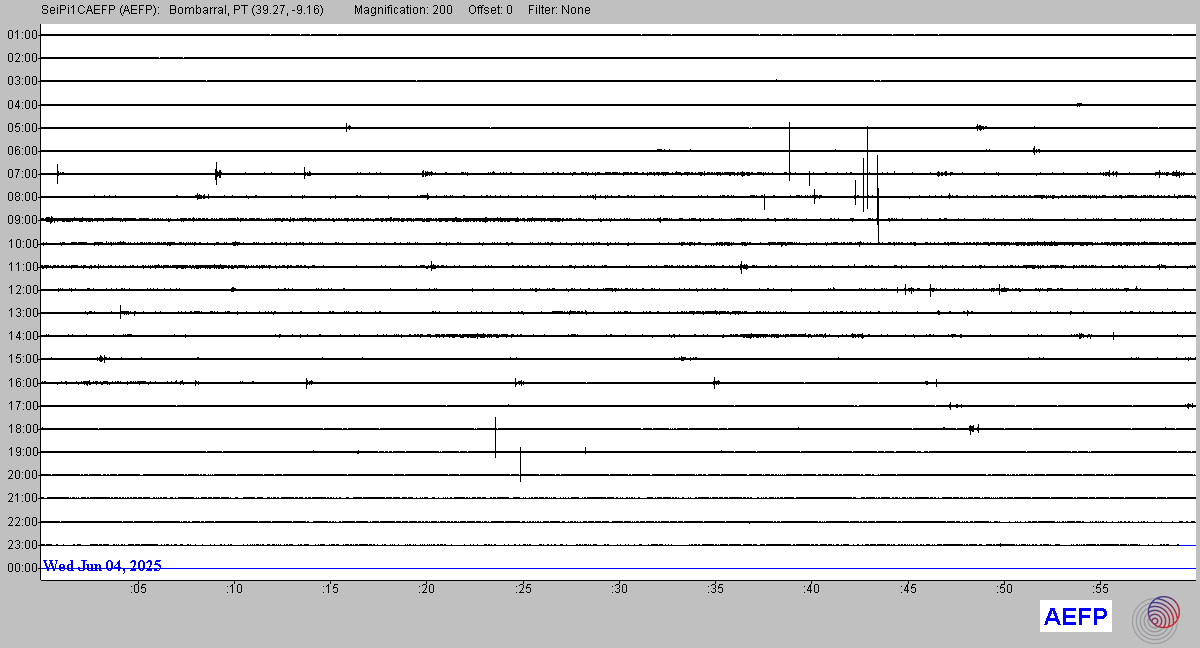The width and height of the screenshot is (1200, 648).
Task: Click the 01:00 hour label
Action: tap(22, 35)
